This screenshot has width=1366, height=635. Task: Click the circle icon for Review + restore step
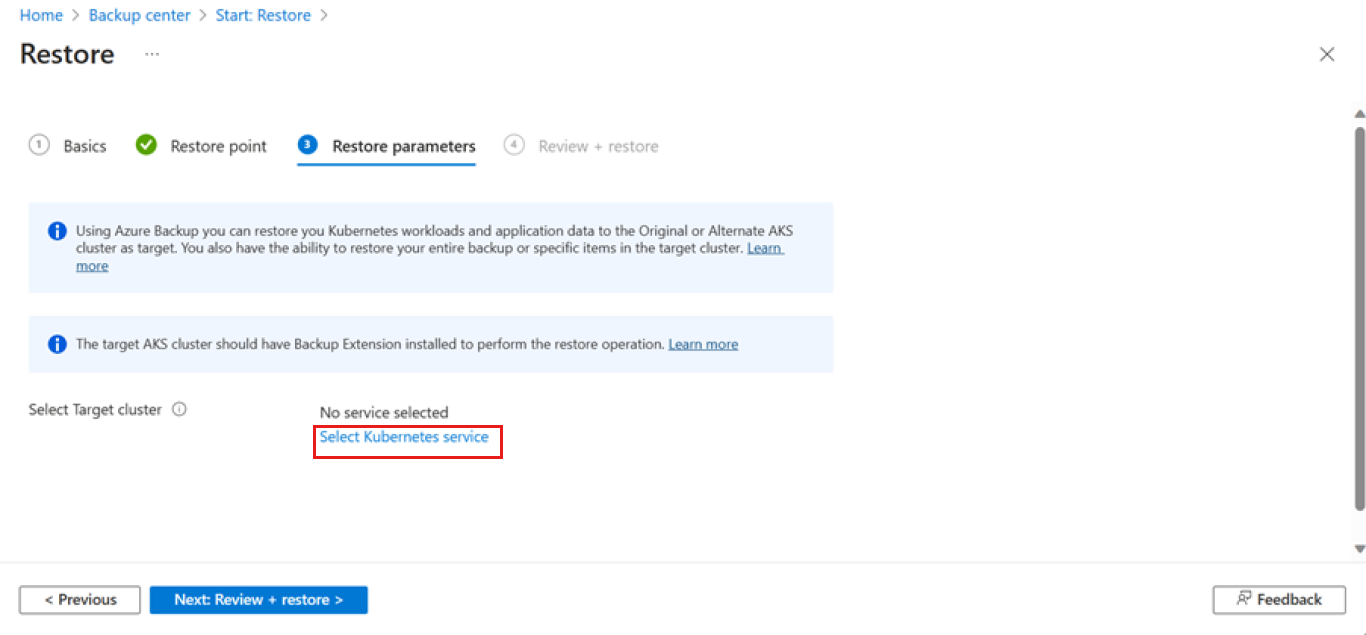pos(514,145)
